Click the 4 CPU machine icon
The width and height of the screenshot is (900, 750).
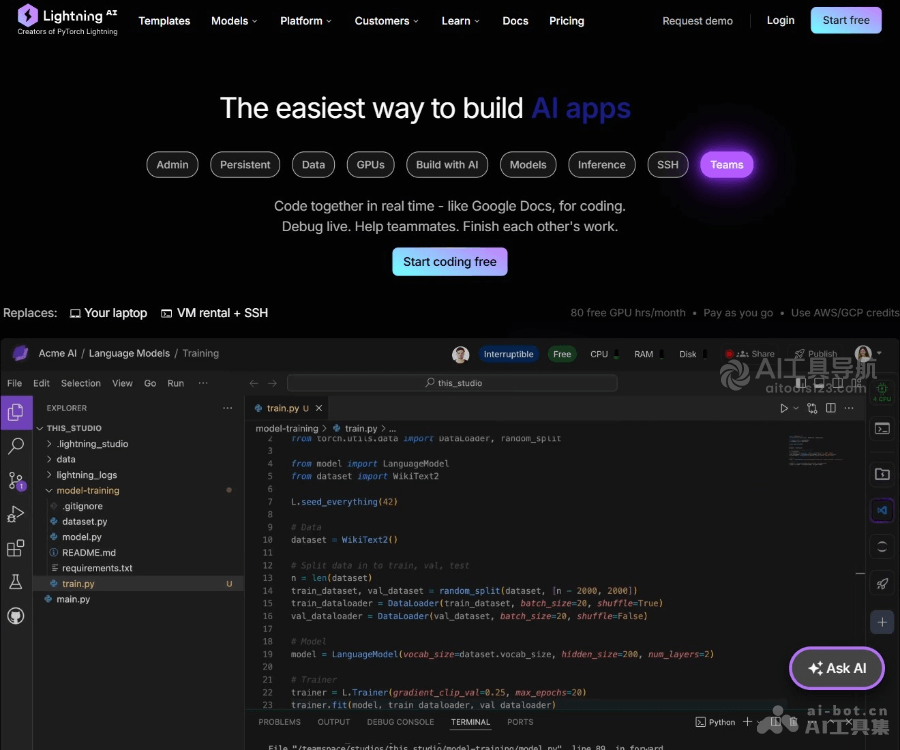tap(882, 392)
